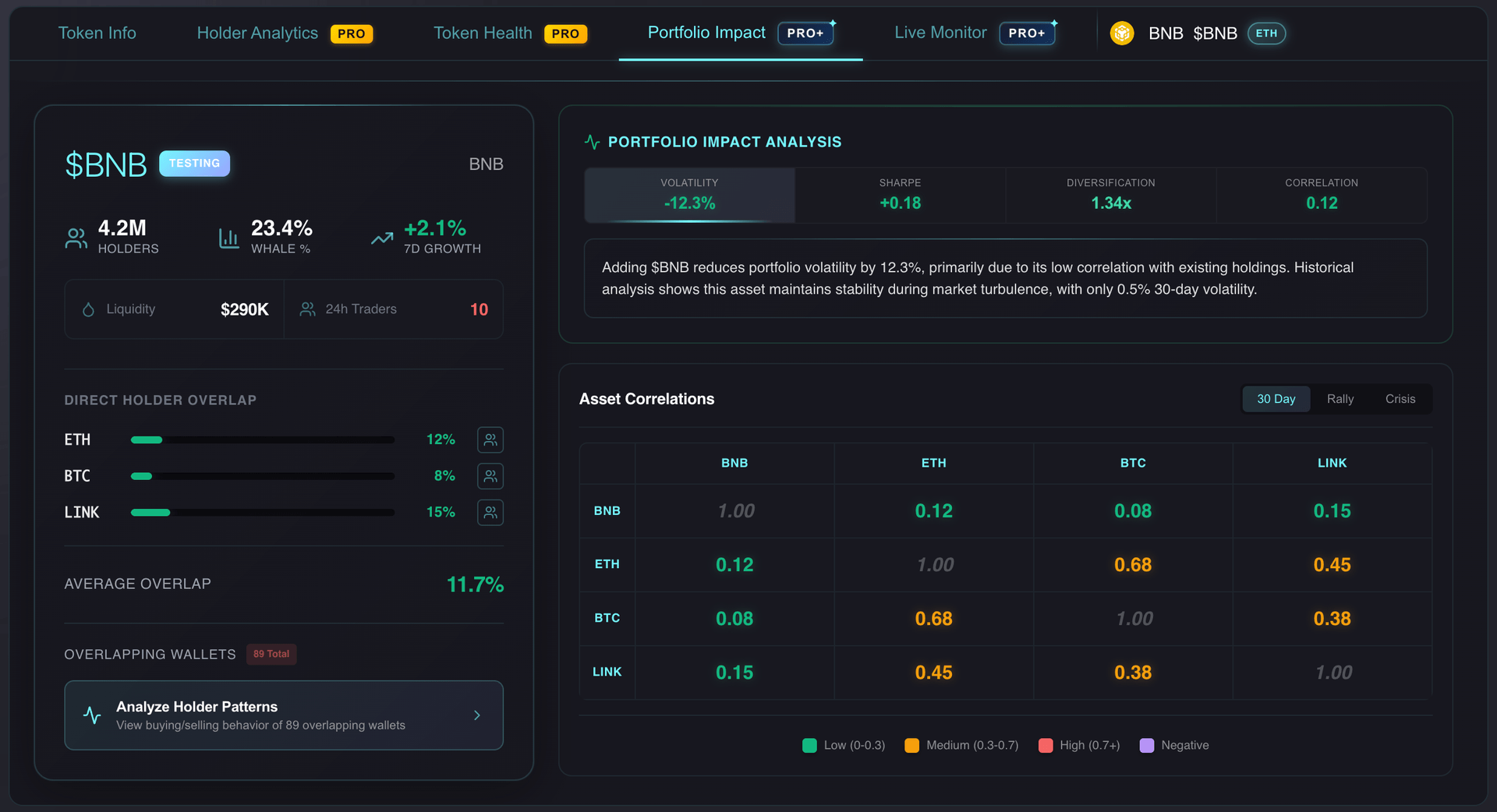
Task: Click the holders people icon beside 4.2M
Action: click(76, 238)
